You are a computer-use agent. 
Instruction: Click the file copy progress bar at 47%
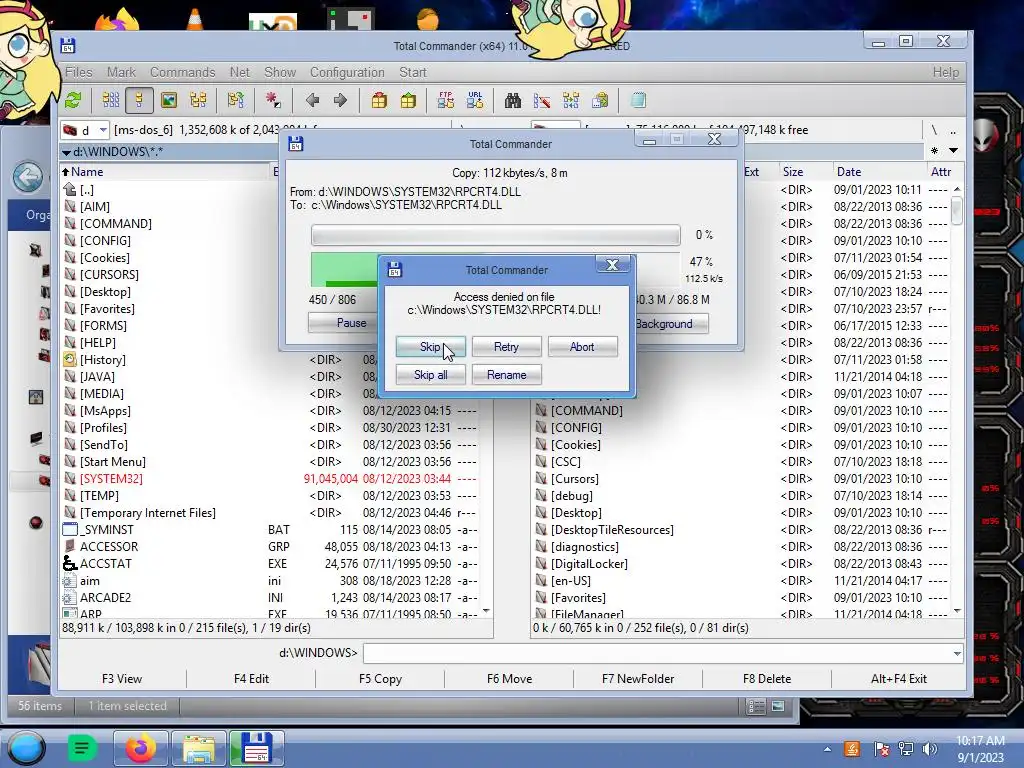click(x=495, y=269)
